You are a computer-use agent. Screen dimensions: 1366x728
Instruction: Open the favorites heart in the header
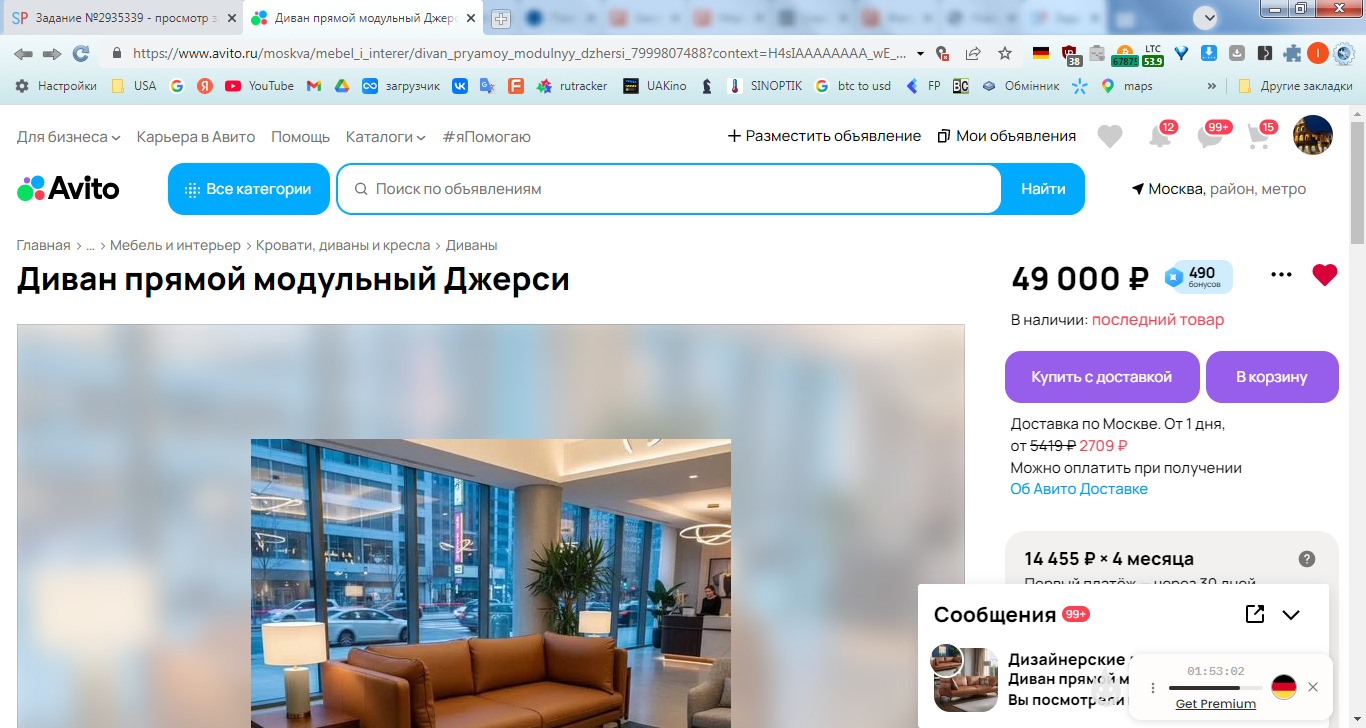[x=1110, y=137]
